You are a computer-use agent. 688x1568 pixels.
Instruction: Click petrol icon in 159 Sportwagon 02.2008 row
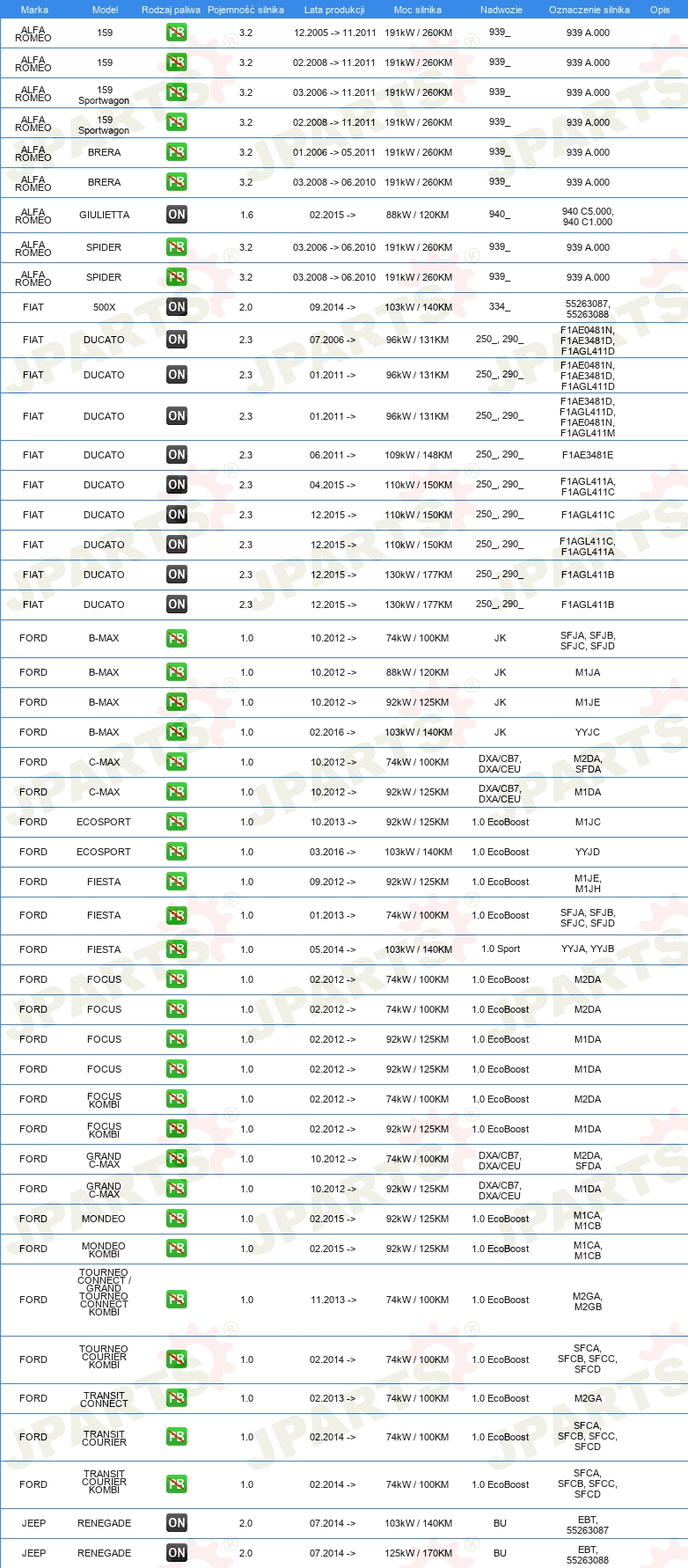tap(177, 122)
